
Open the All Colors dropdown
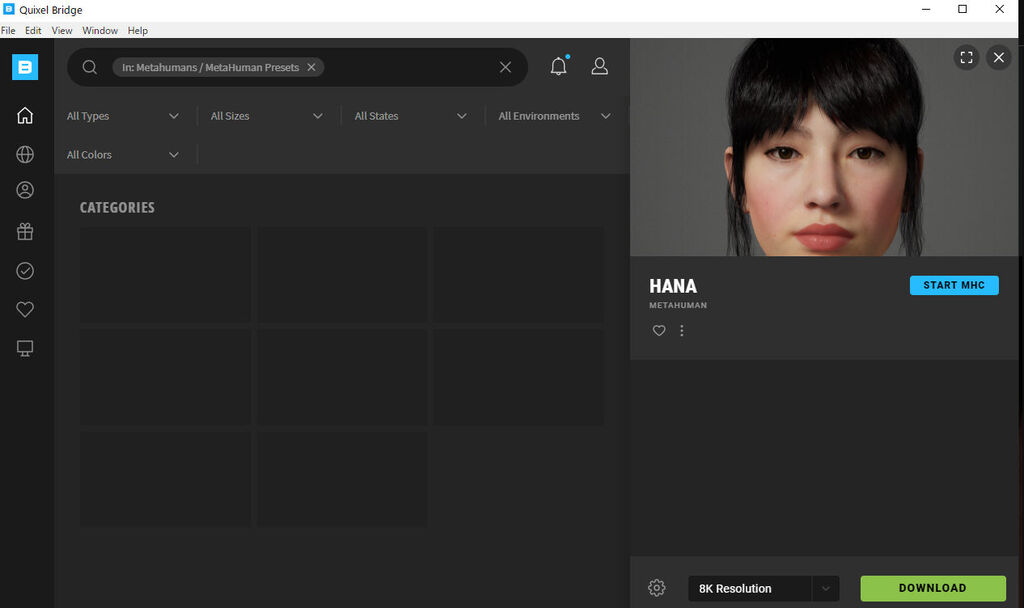point(123,155)
